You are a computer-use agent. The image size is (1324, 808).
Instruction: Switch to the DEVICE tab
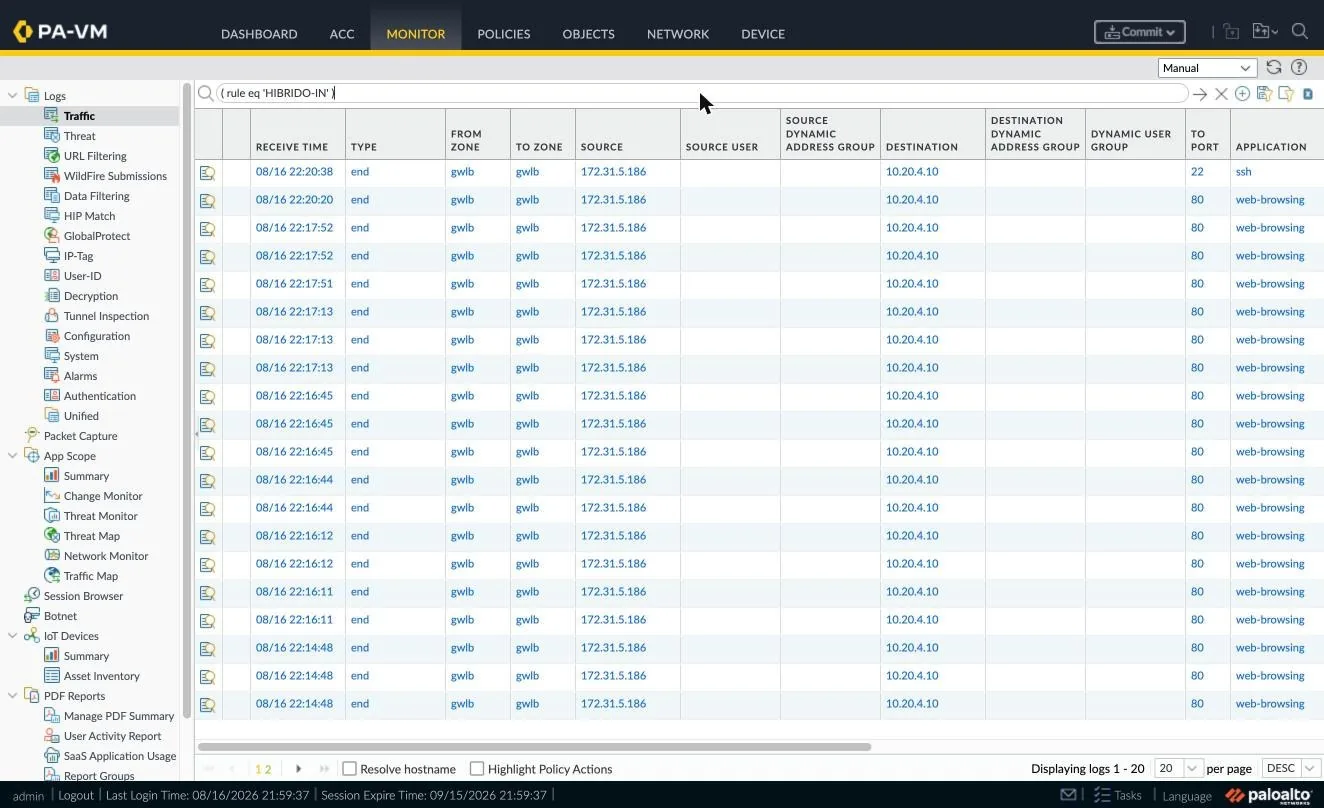point(763,33)
